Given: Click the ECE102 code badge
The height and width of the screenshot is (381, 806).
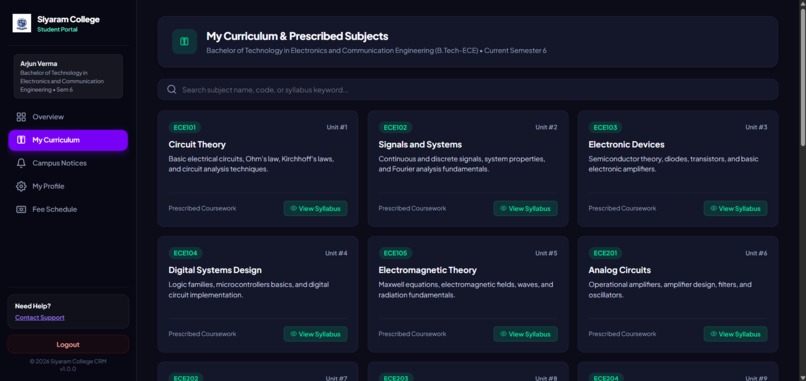Looking at the screenshot, I should [395, 128].
